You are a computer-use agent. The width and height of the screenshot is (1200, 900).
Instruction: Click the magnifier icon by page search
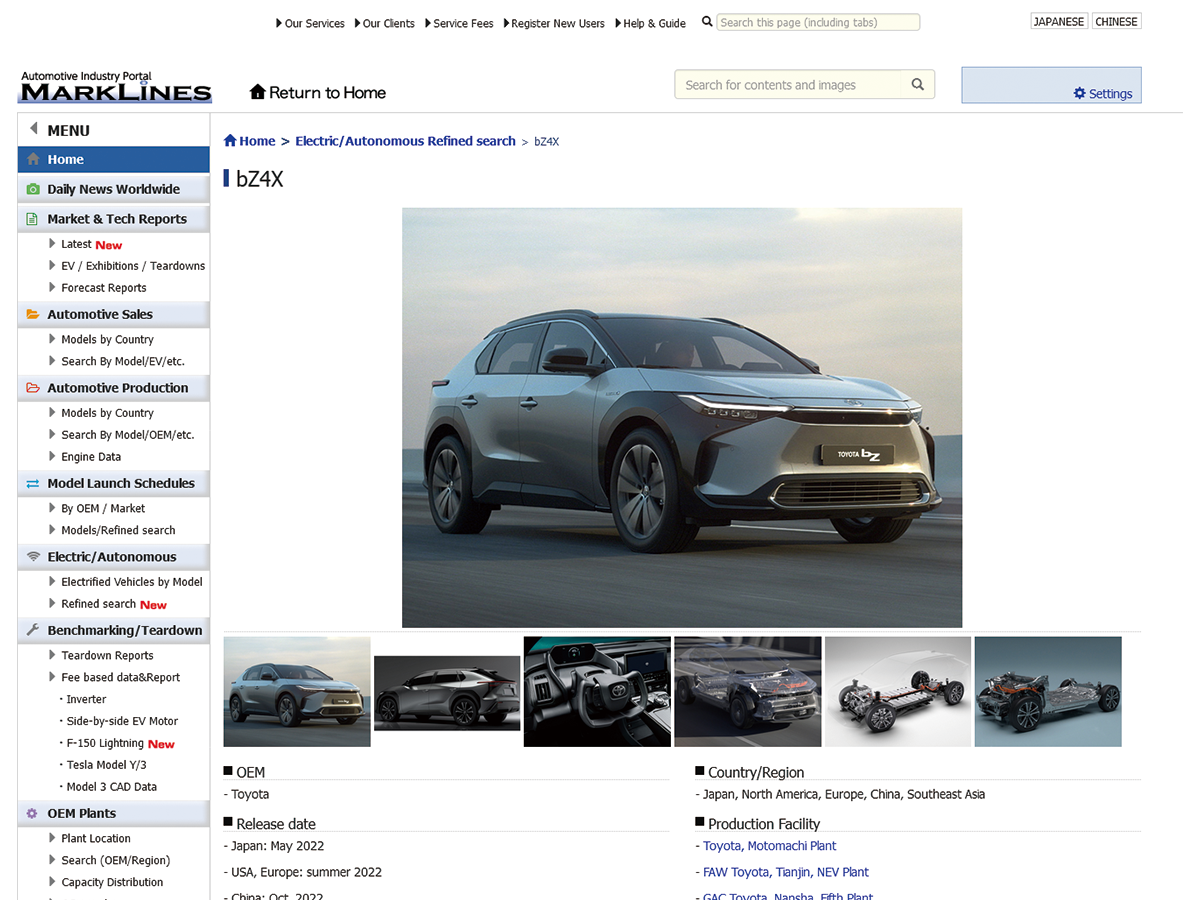point(707,22)
